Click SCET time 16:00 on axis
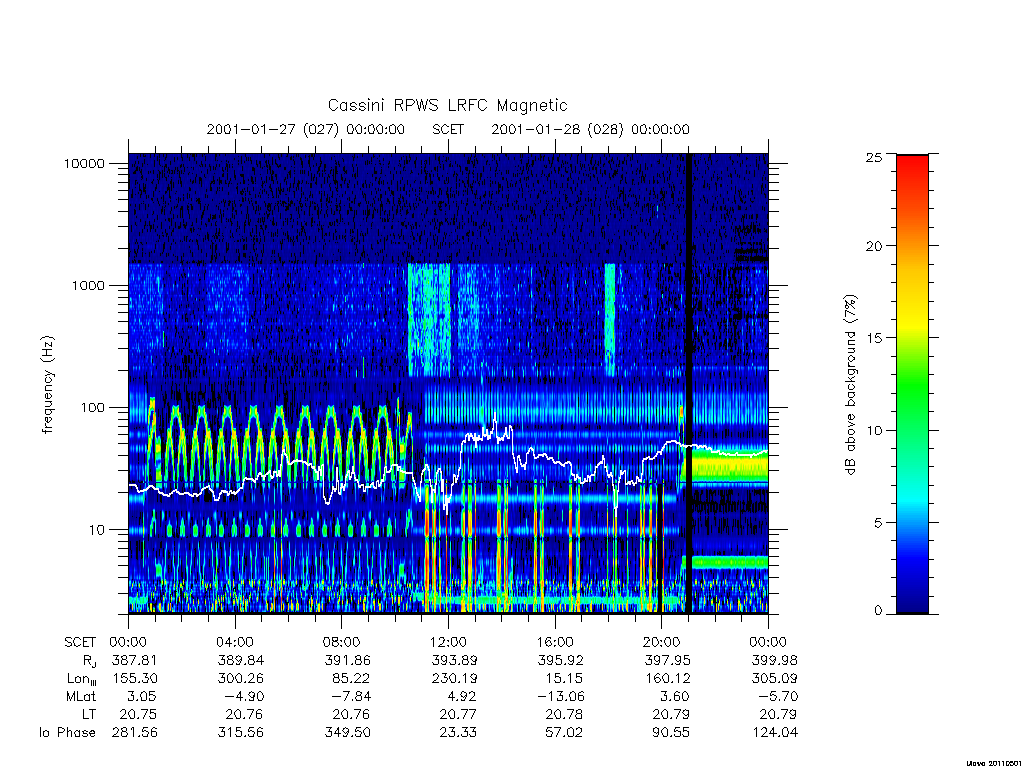 (x=554, y=643)
